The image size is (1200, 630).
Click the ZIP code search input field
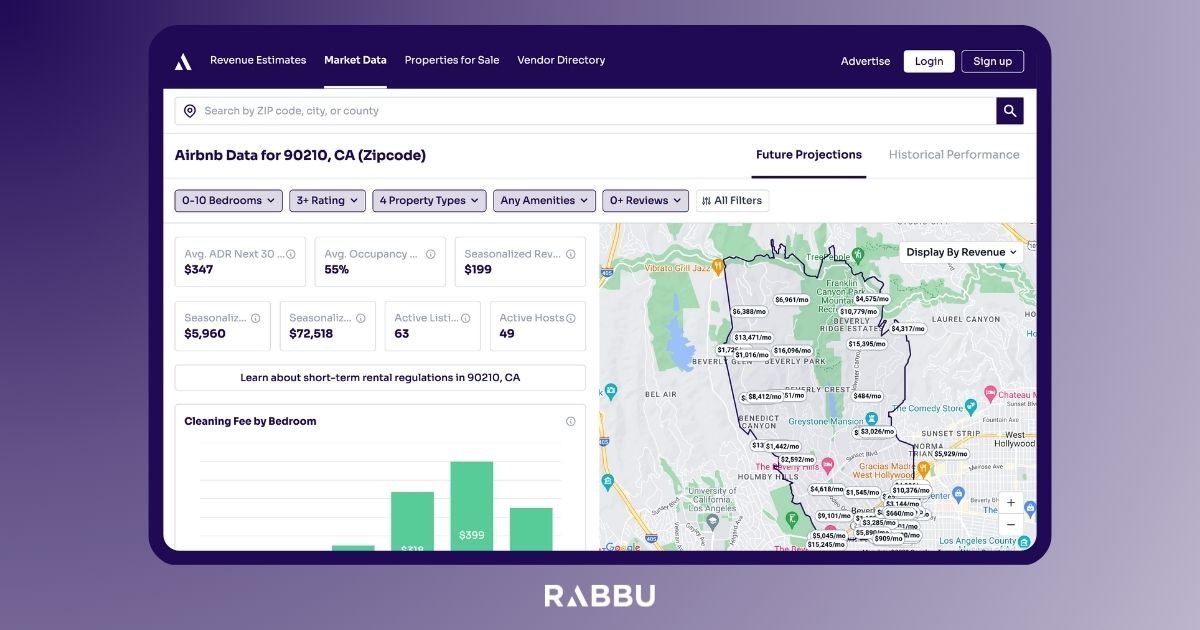click(x=585, y=111)
